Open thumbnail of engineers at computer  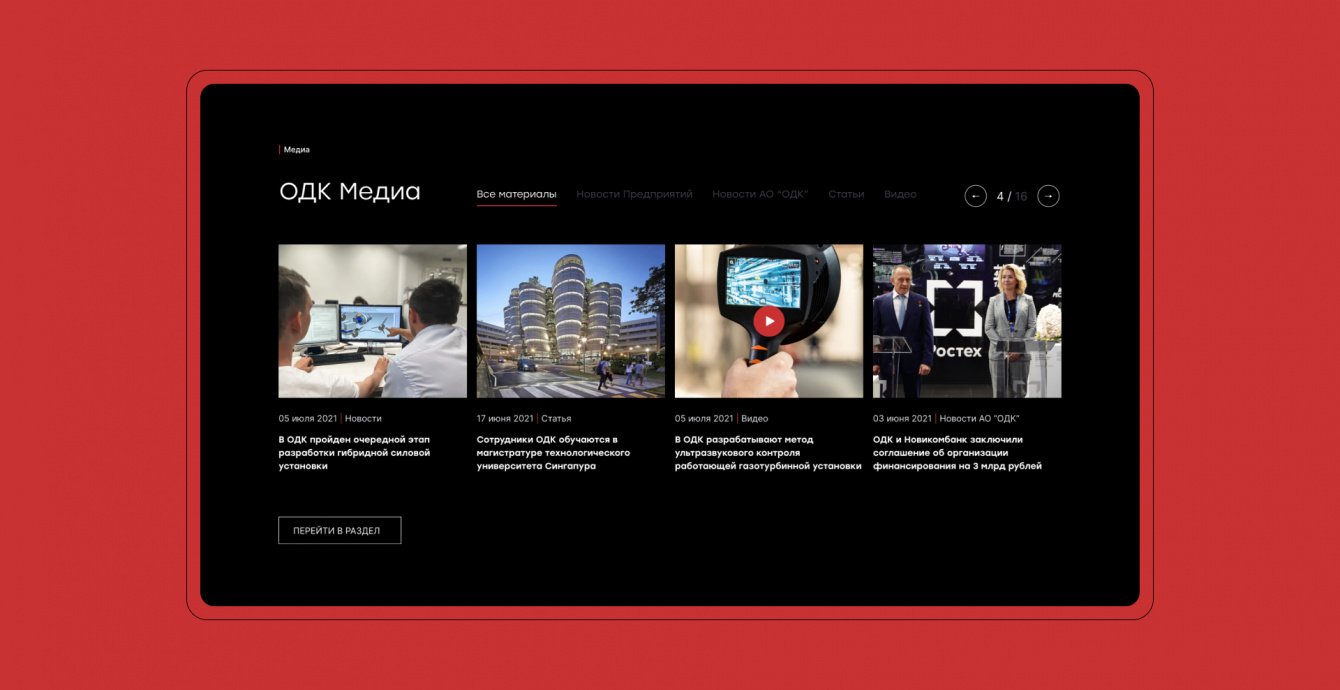pos(372,321)
